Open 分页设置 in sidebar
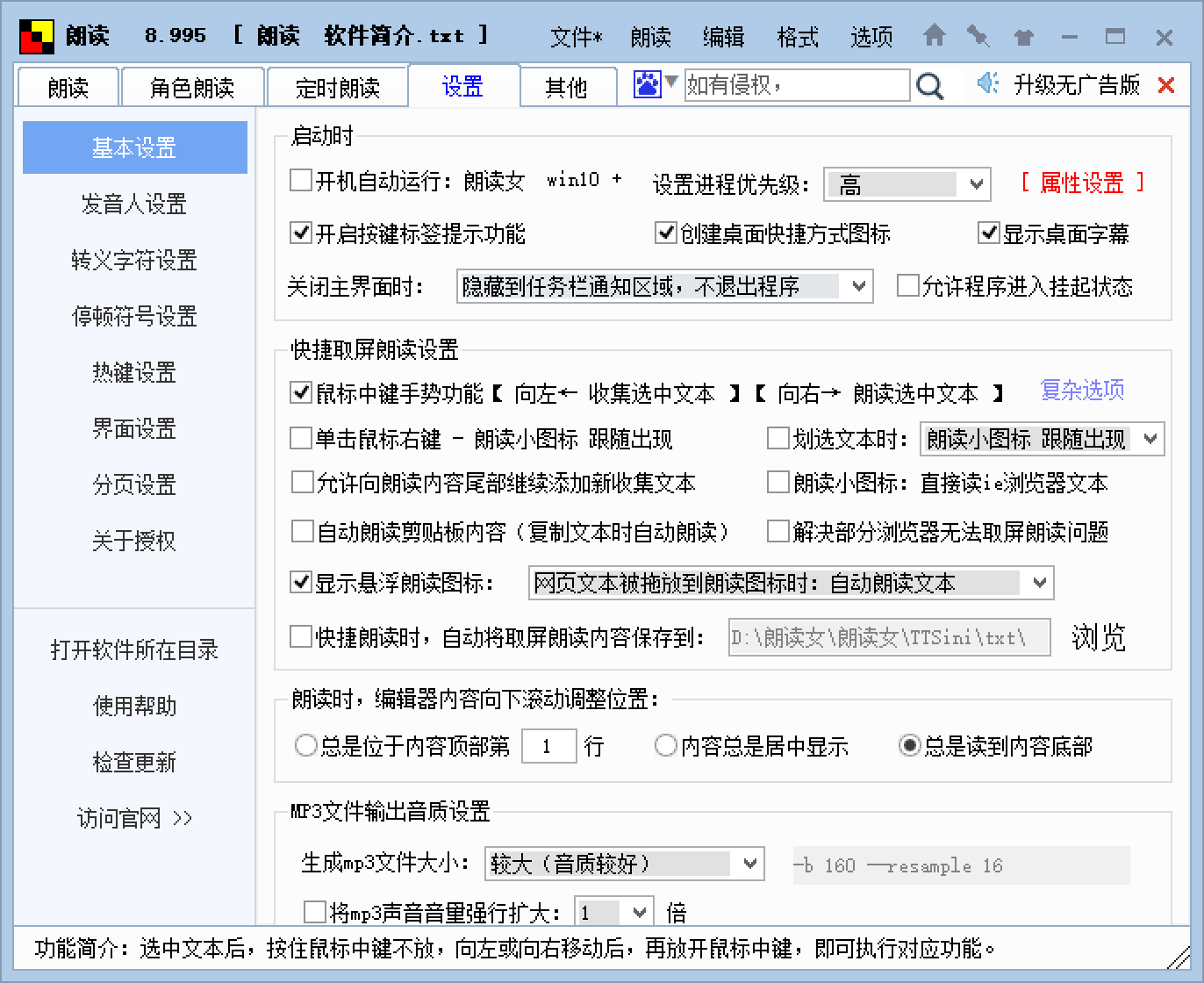 [x=134, y=484]
